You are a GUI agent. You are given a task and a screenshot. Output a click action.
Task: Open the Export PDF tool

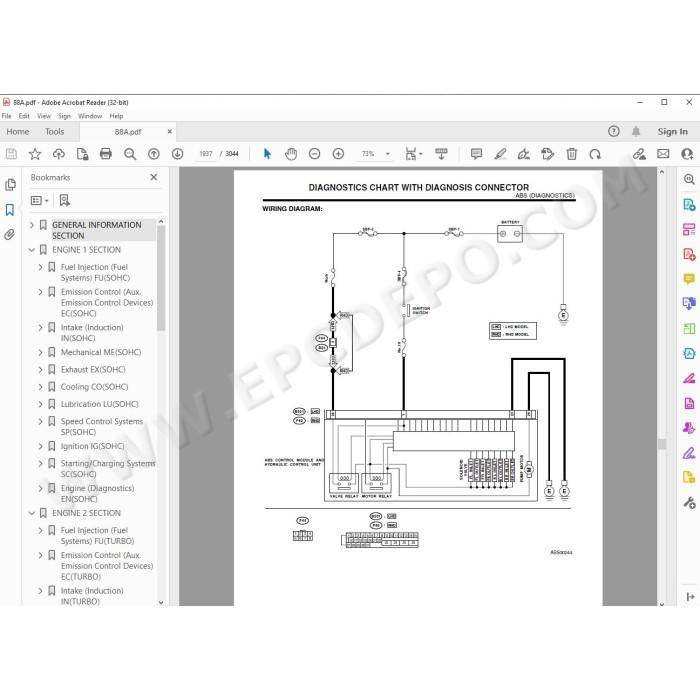tap(689, 205)
